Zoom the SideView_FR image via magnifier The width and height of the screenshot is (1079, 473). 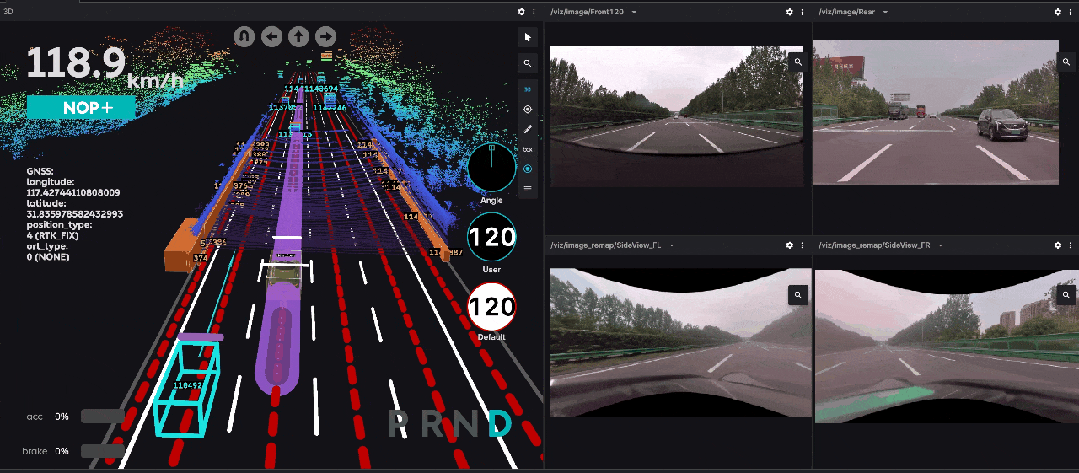(x=1067, y=295)
